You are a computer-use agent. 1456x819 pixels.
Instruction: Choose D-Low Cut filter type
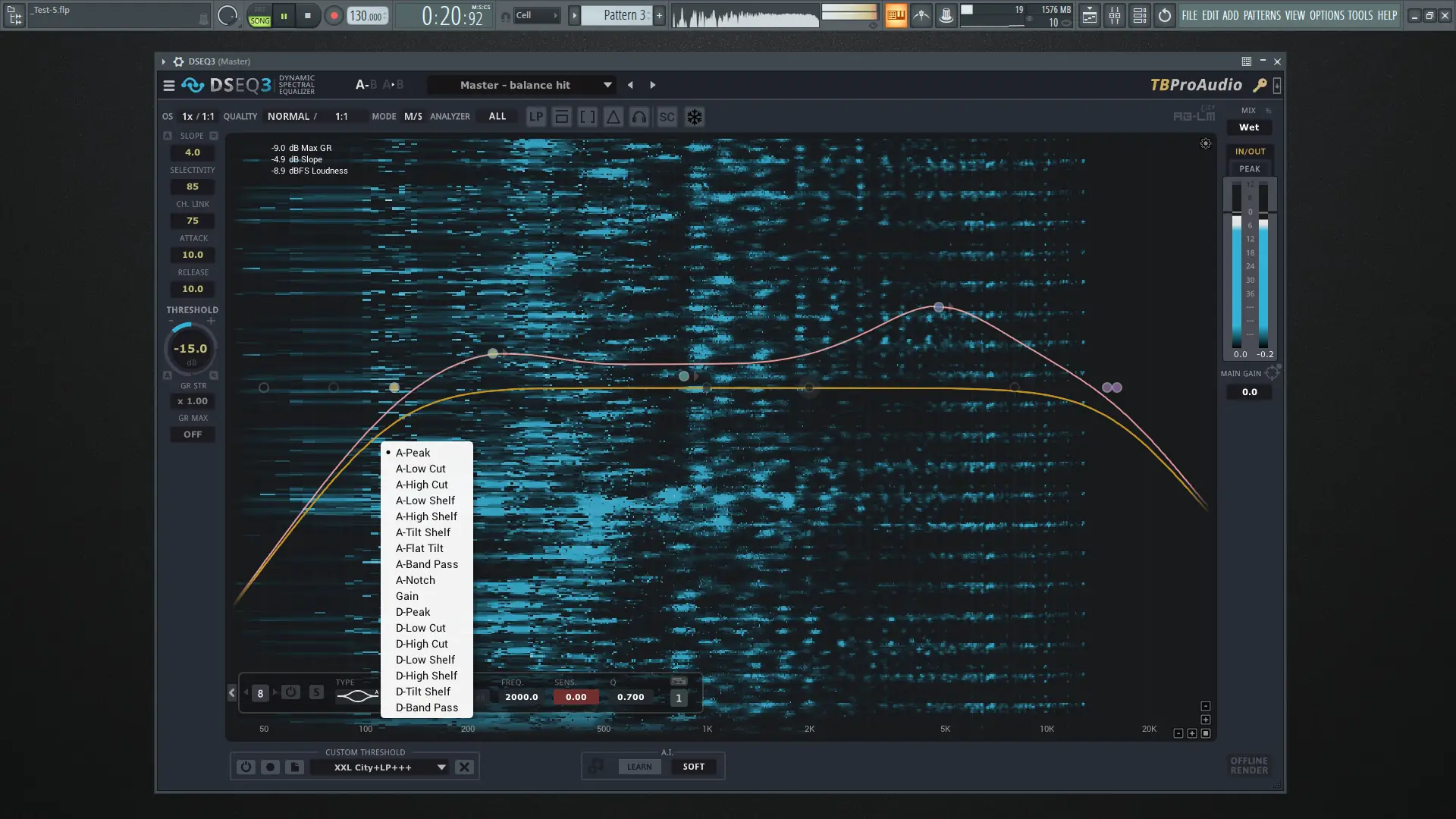[x=420, y=628]
